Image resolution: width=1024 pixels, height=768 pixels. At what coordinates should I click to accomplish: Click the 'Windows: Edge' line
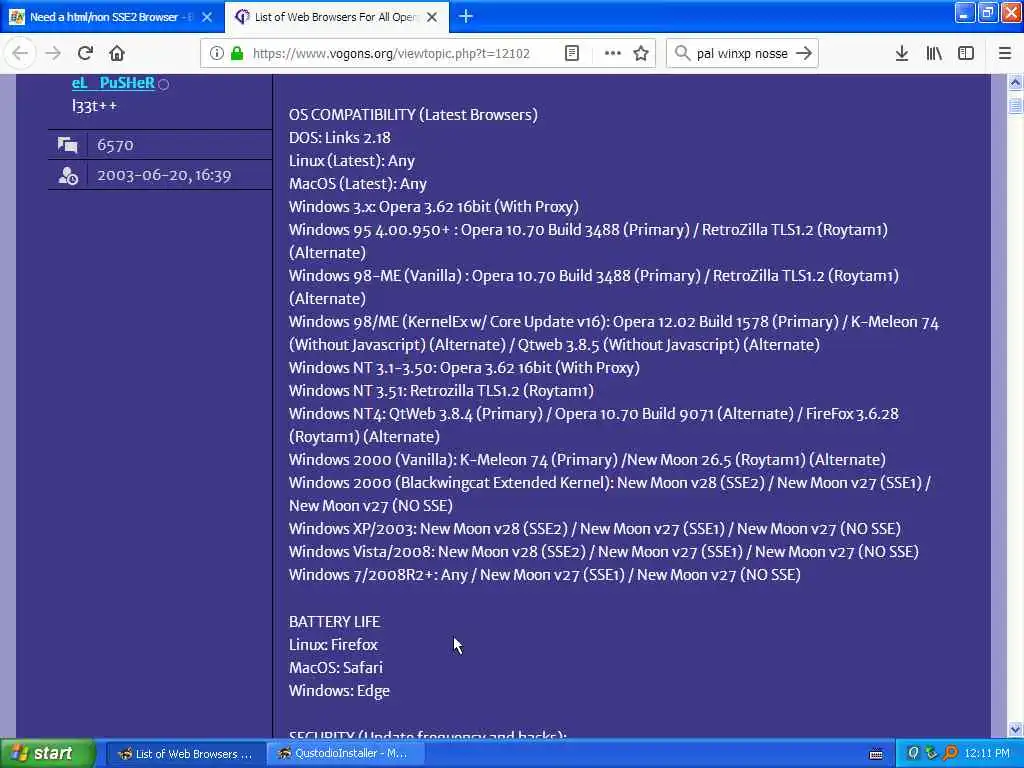pyautogui.click(x=339, y=690)
